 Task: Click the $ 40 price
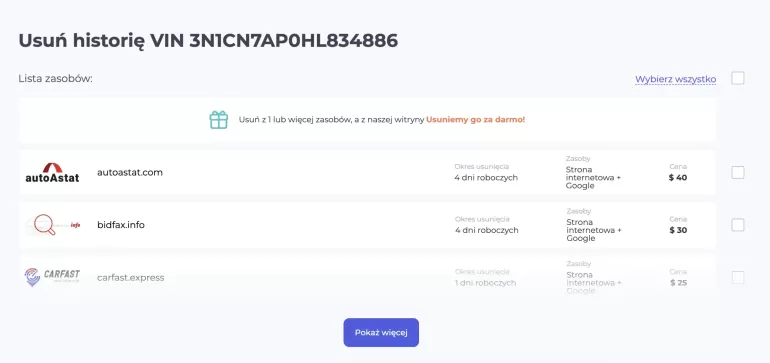point(678,177)
